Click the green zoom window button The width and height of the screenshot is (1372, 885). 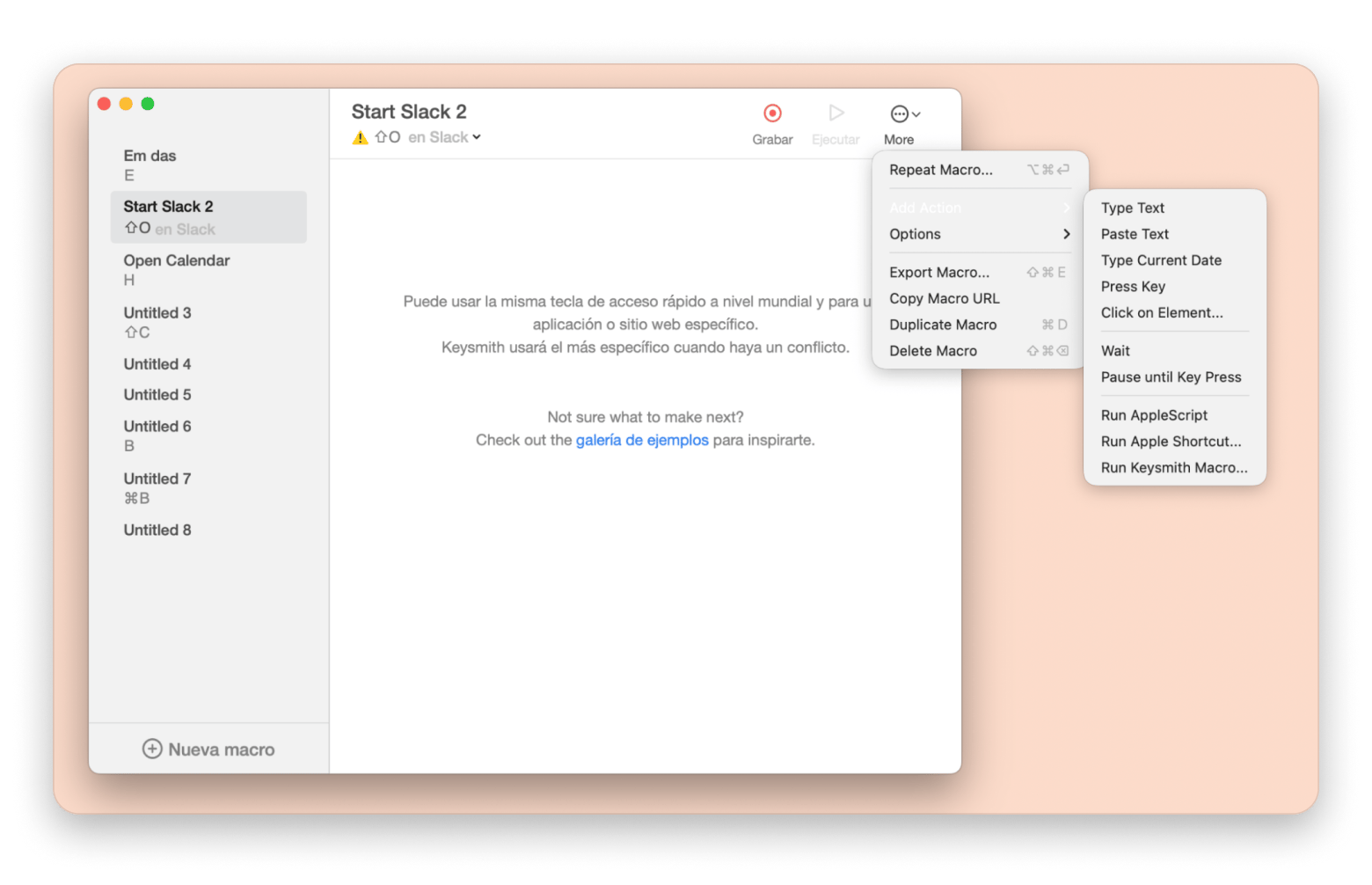pos(148,104)
